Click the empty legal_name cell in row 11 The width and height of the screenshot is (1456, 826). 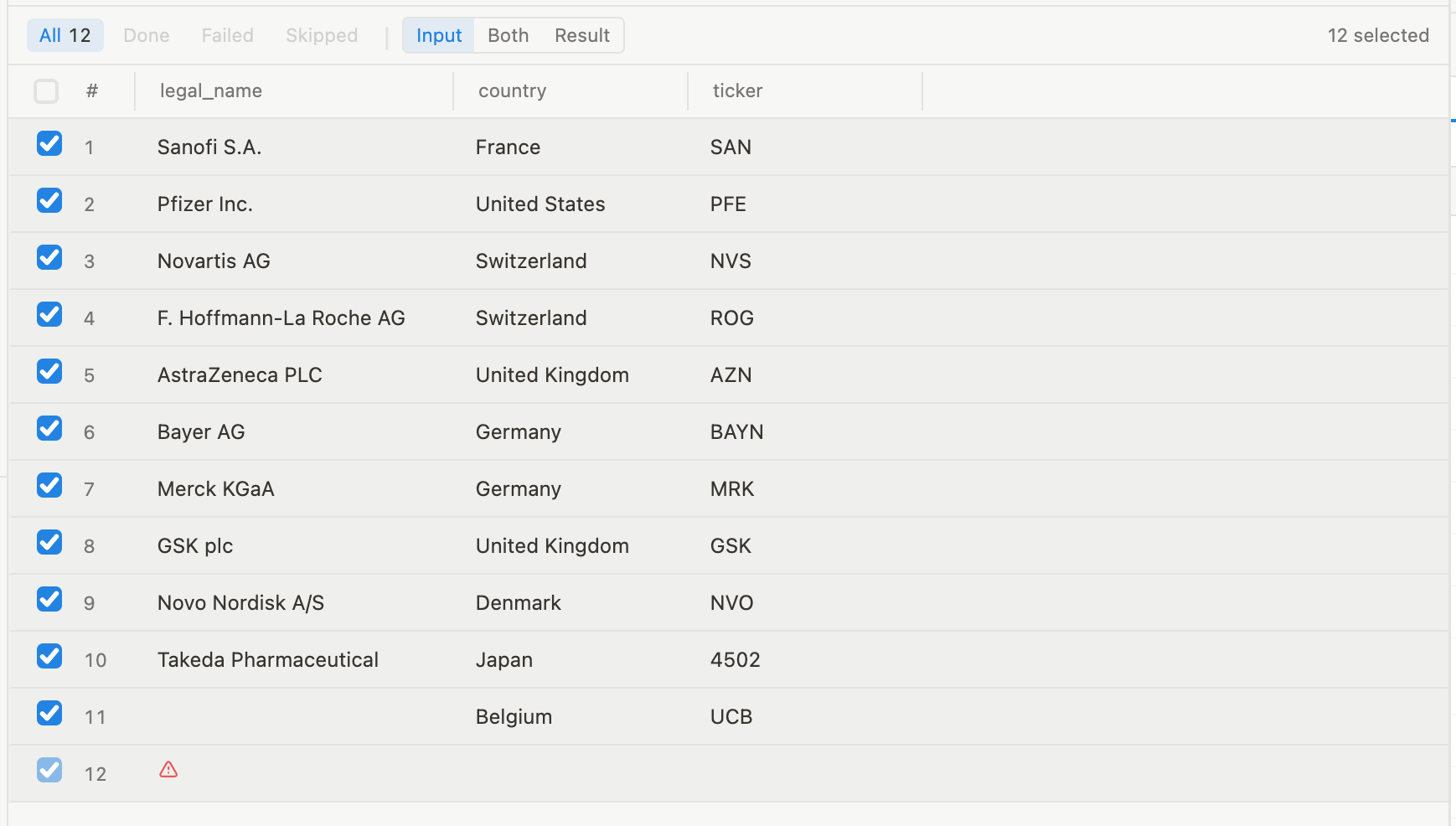click(x=293, y=717)
